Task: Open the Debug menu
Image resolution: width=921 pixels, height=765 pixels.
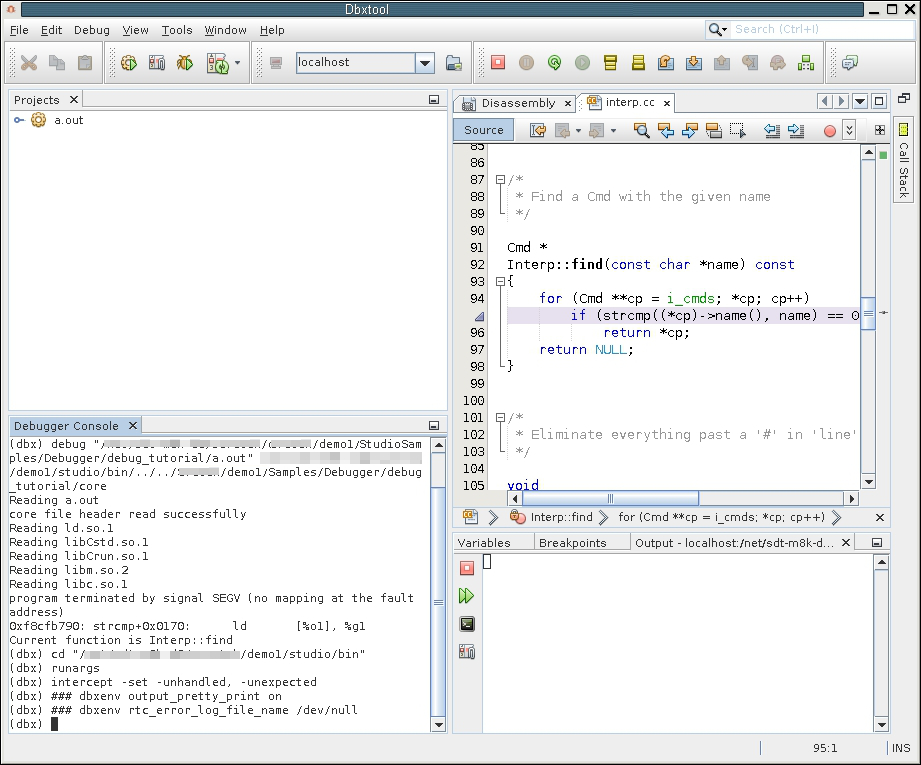Action: click(x=92, y=30)
